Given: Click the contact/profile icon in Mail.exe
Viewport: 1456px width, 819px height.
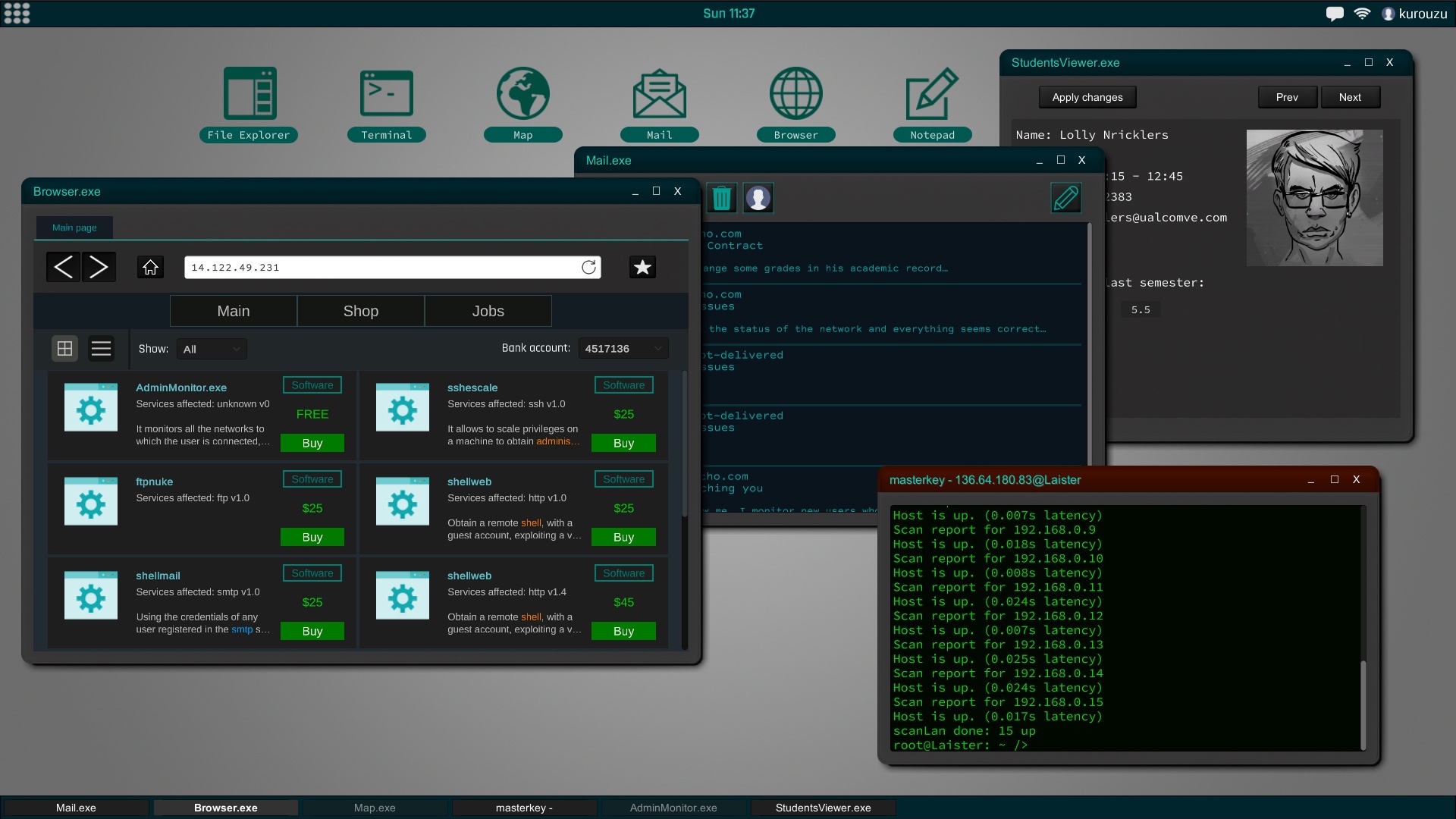Looking at the screenshot, I should coord(758,197).
